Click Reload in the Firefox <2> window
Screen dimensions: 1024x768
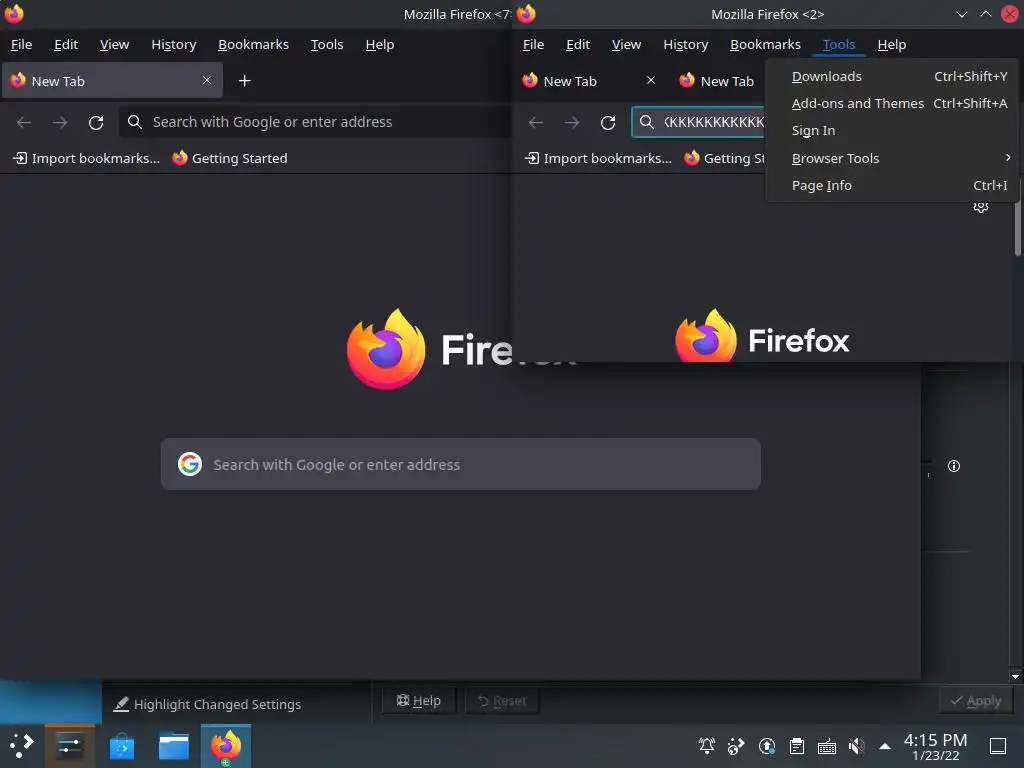point(608,122)
